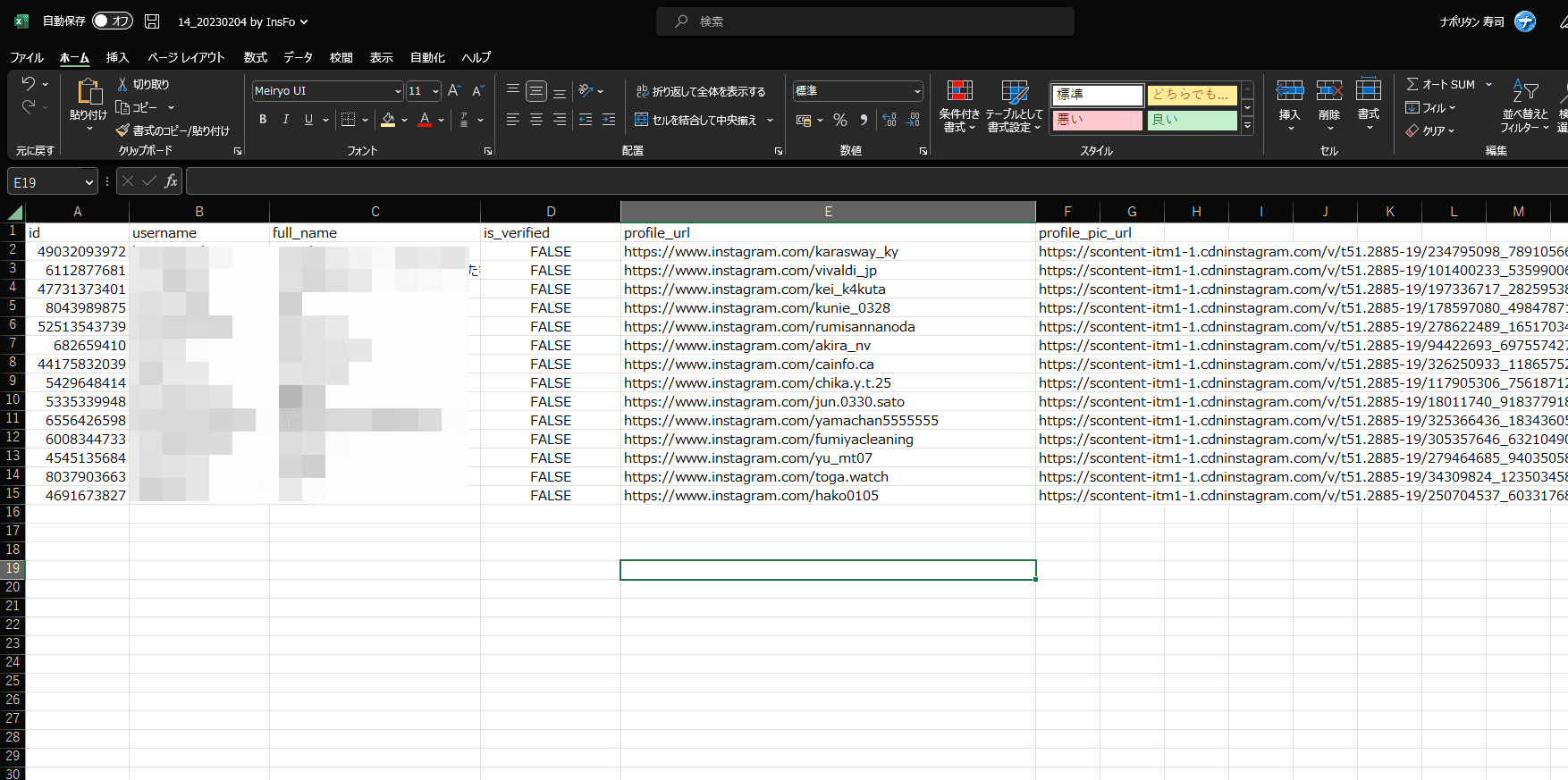The image size is (1568, 780).
Task: Center text horizontally in the cell
Action: (x=536, y=120)
